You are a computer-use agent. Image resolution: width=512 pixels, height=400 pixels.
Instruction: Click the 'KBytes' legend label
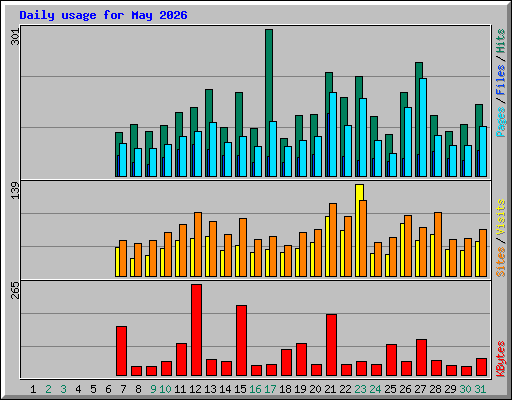tap(501, 359)
